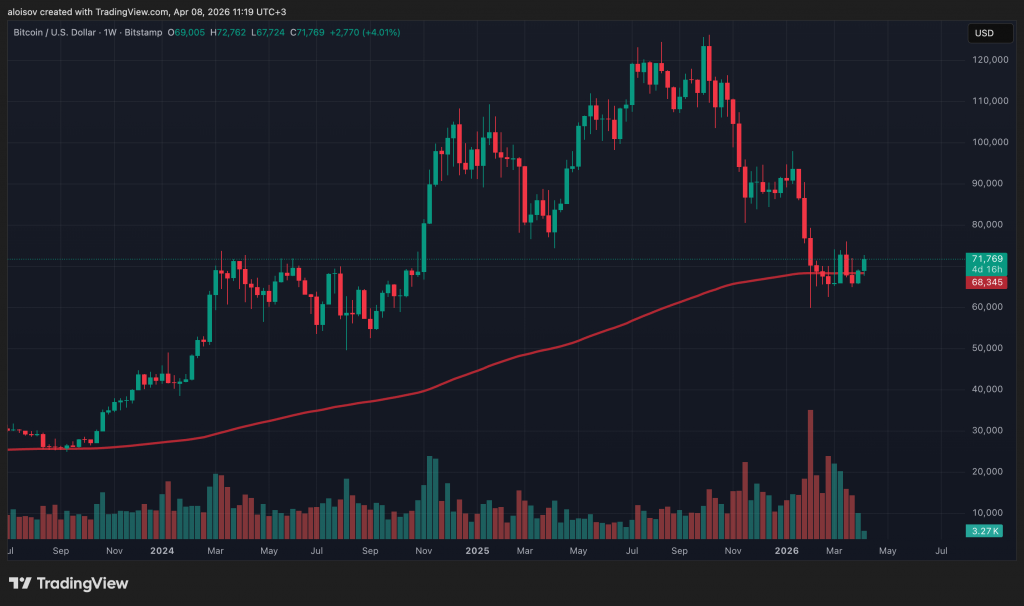Click the red moving average label 68,345
Image resolution: width=1024 pixels, height=606 pixels.
983,283
